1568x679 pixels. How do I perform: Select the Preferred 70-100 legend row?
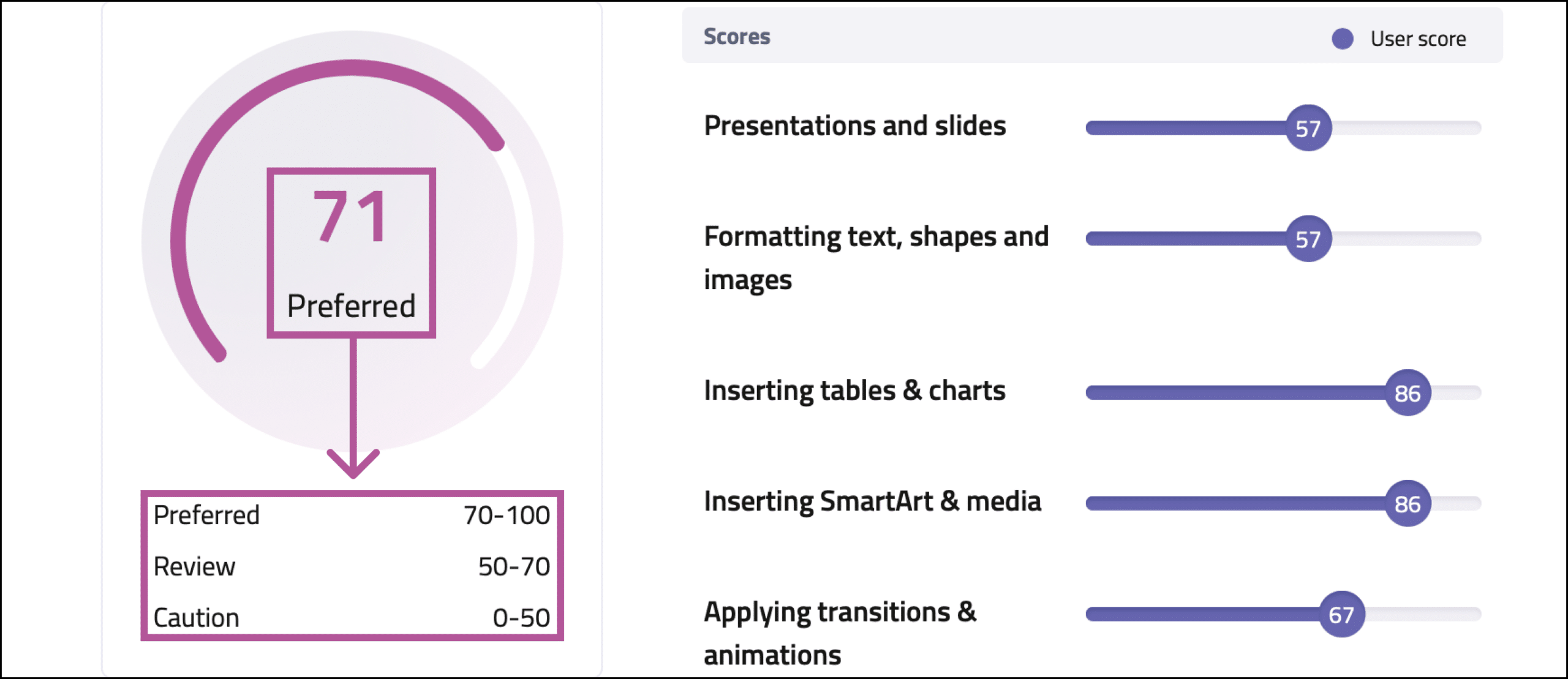point(352,516)
